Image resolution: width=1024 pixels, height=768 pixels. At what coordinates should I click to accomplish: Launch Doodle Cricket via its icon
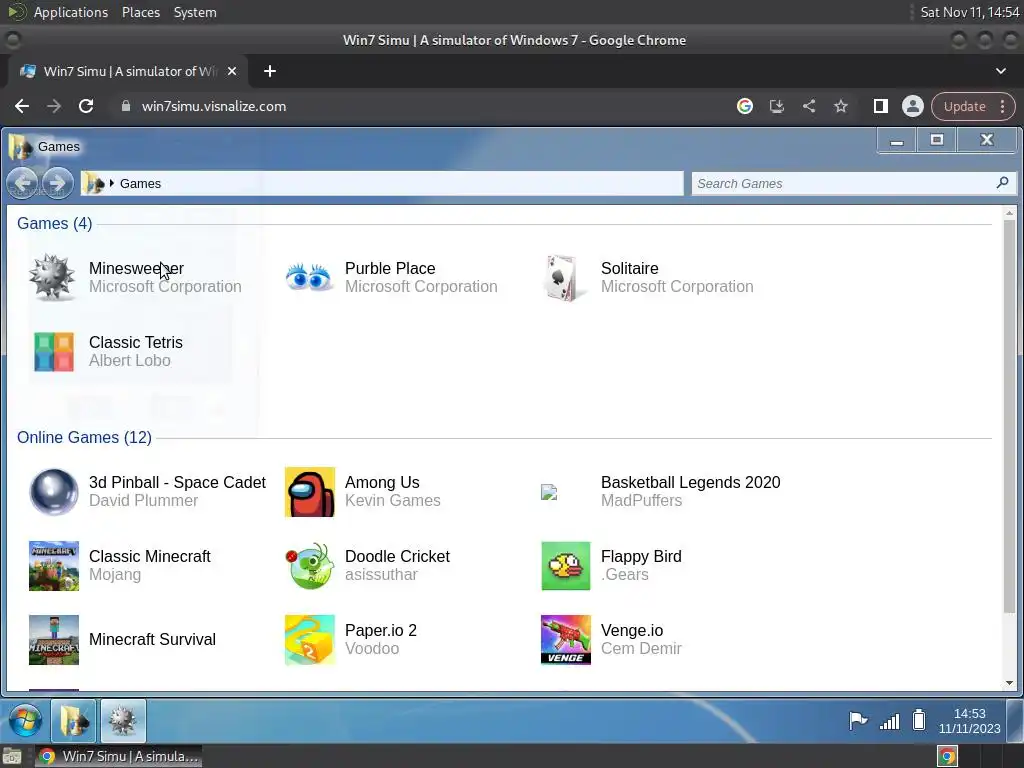coord(310,566)
